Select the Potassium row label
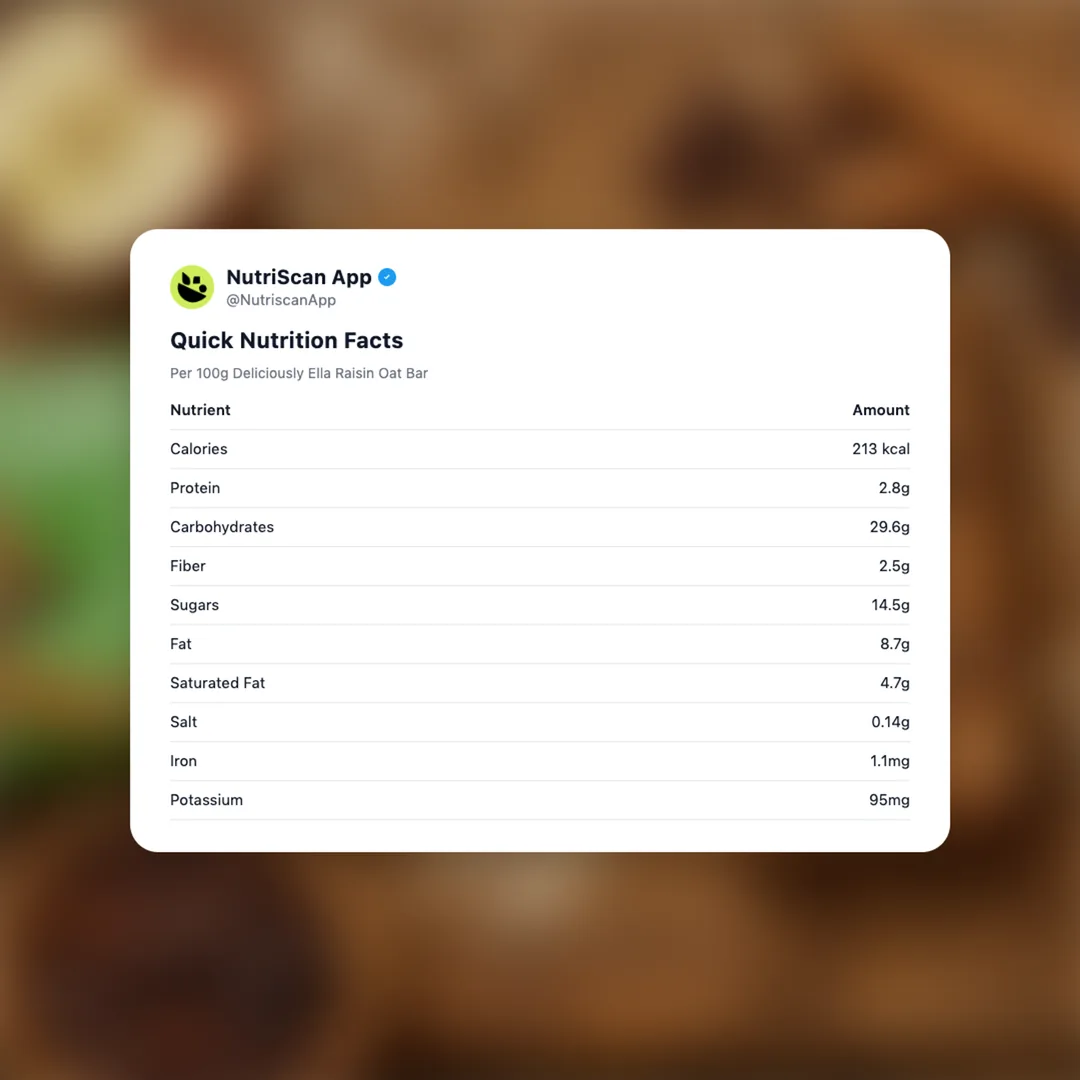The height and width of the screenshot is (1080, 1080). tap(206, 800)
